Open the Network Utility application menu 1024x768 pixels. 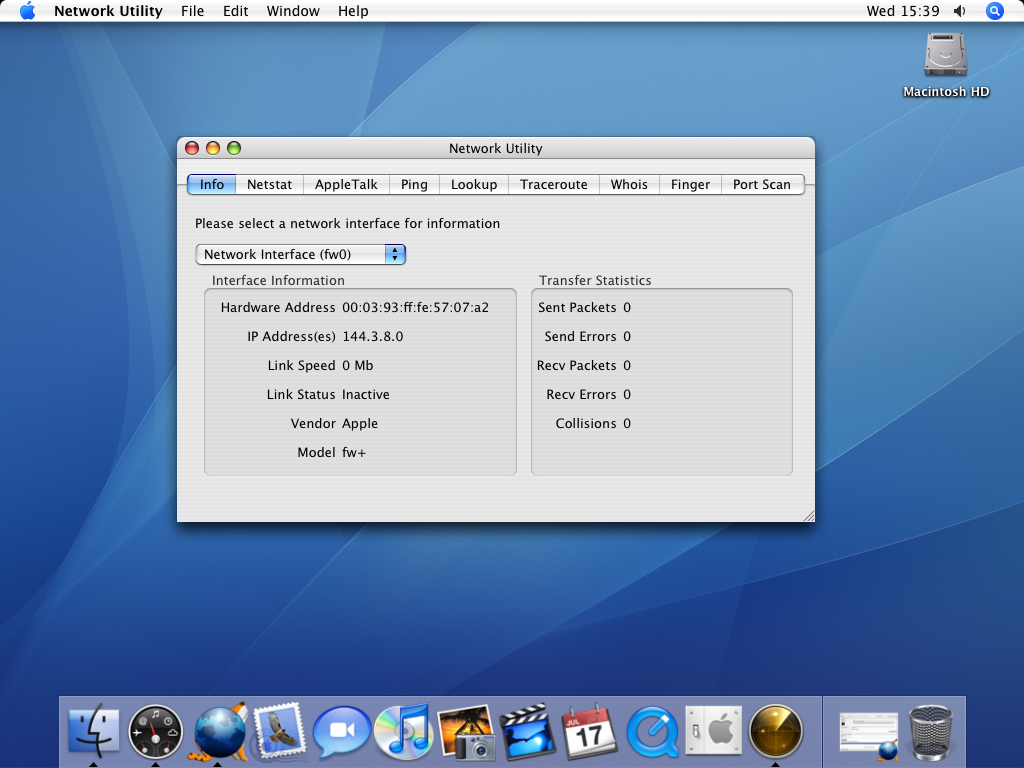pyautogui.click(x=108, y=11)
